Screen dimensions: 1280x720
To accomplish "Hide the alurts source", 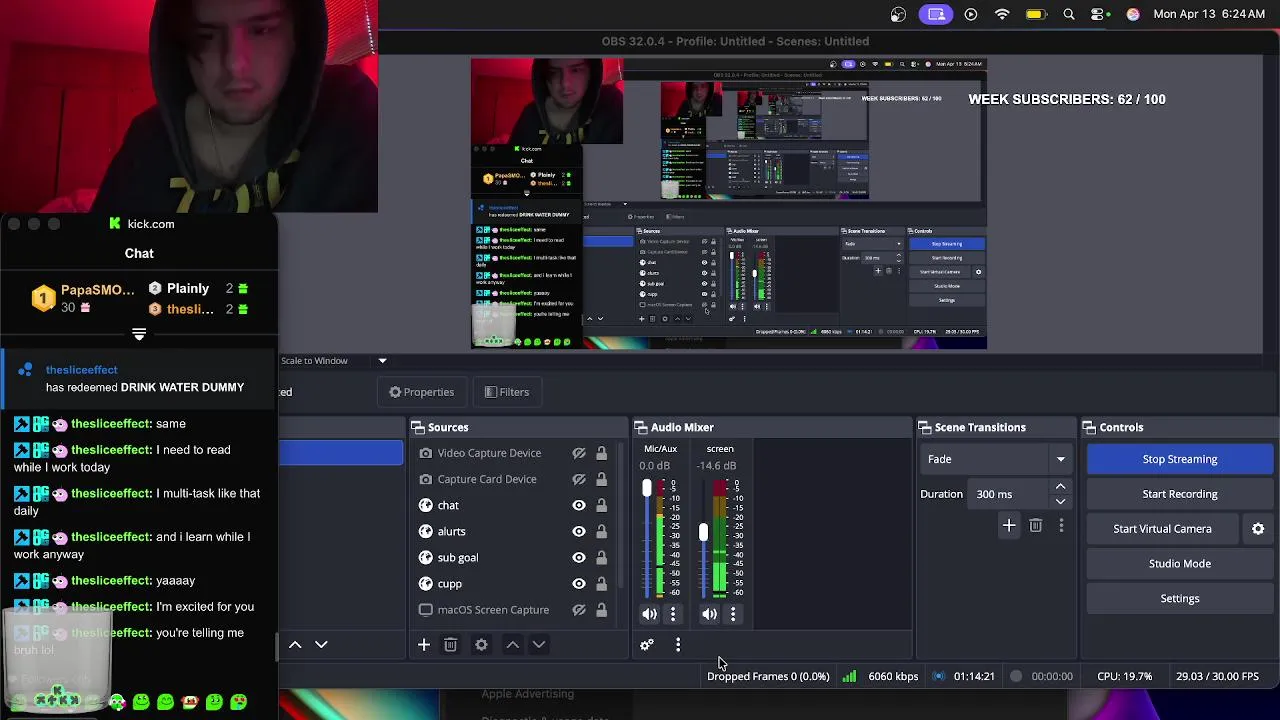I will [x=579, y=531].
